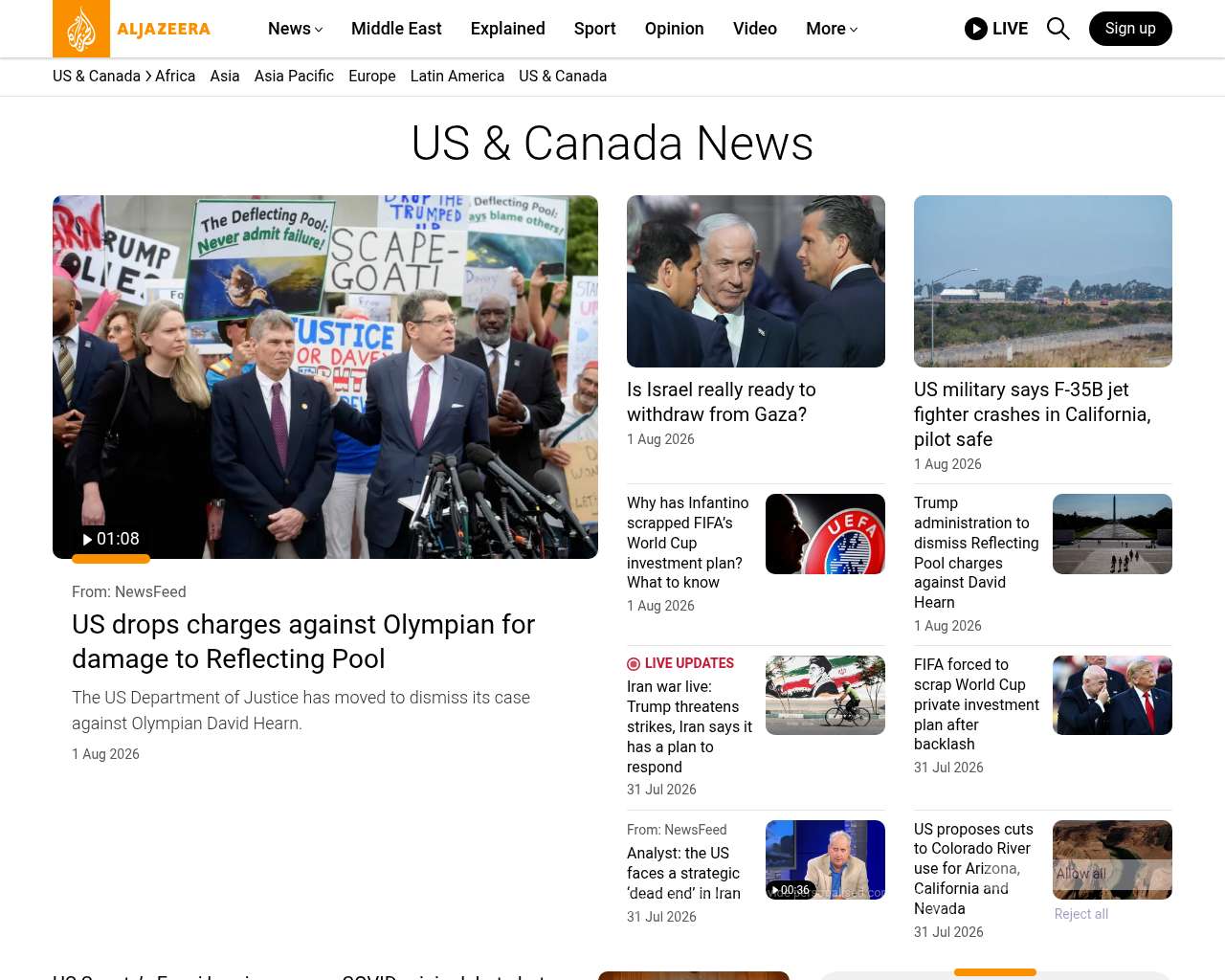Click the F-35B crash site thumbnail

point(1043,281)
